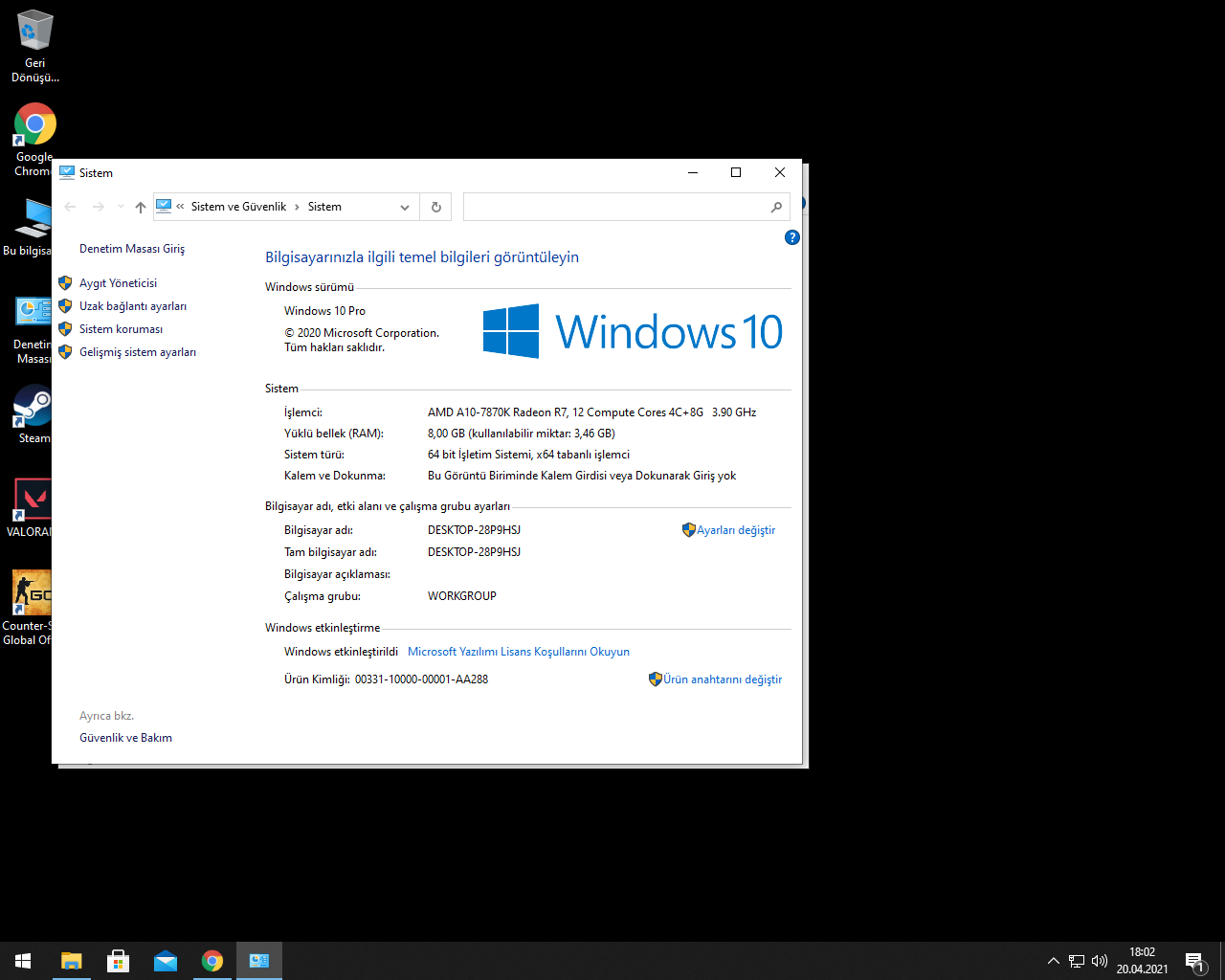Open the Mail app on taskbar
This screenshot has width=1225, height=980.
(x=166, y=961)
